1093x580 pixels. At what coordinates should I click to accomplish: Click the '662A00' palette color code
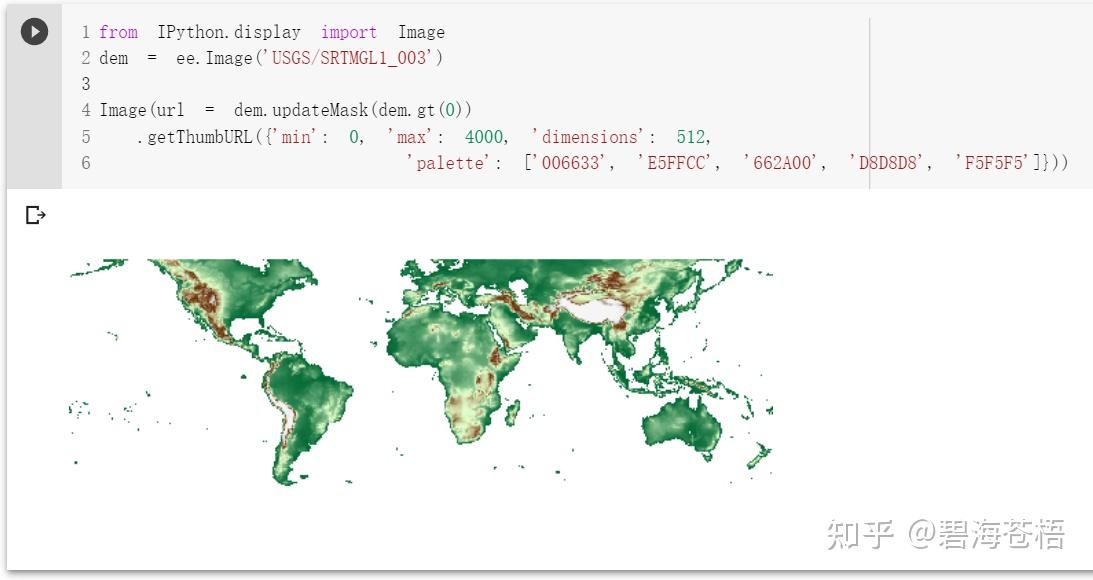click(x=781, y=163)
